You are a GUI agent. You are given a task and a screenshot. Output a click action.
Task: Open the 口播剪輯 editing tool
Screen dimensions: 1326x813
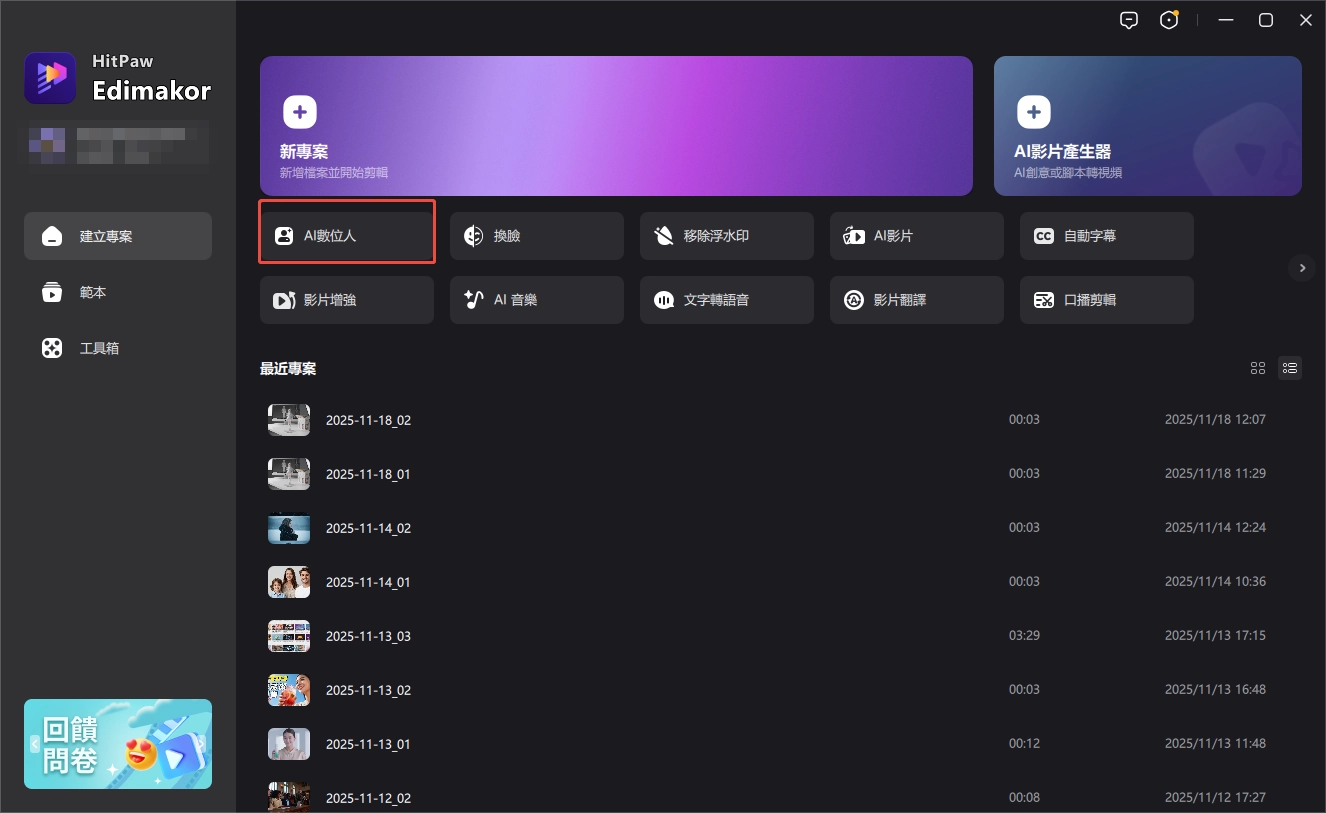click(1106, 300)
